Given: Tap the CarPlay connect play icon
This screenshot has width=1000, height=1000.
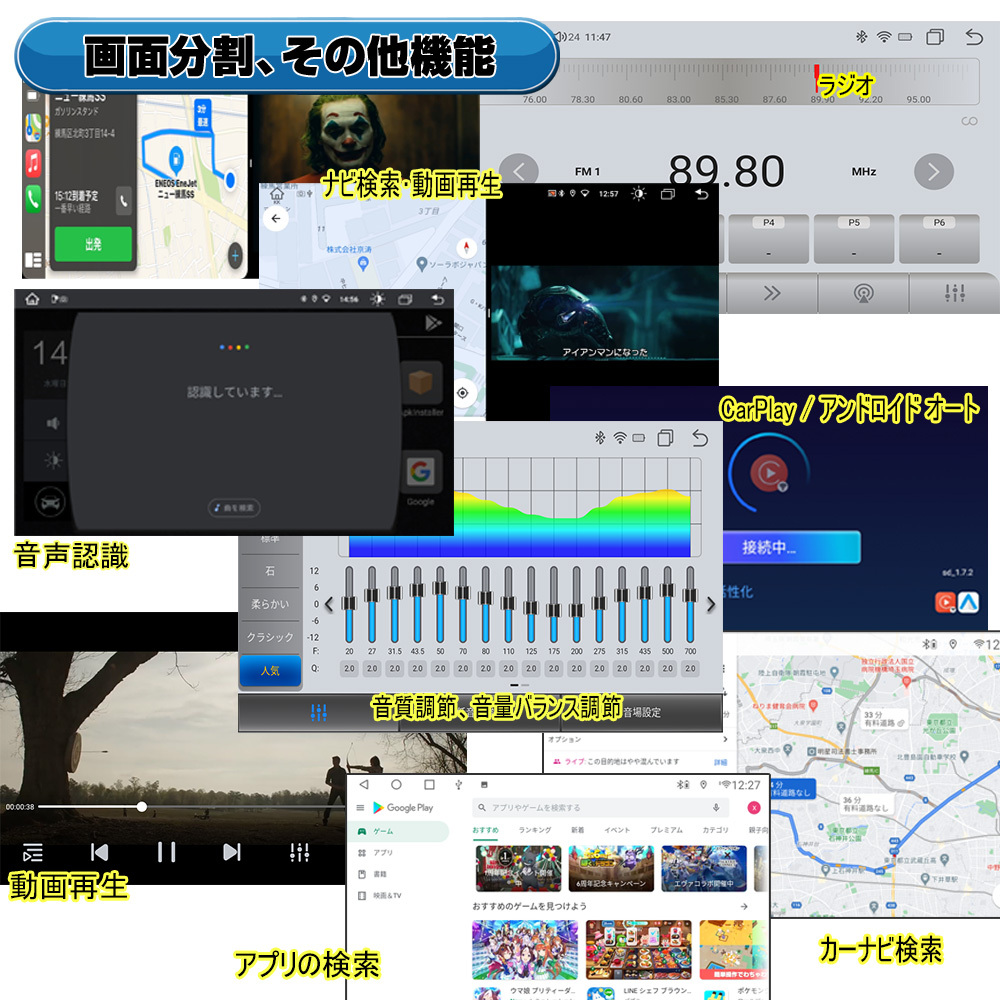Looking at the screenshot, I should pyautogui.click(x=769, y=473).
